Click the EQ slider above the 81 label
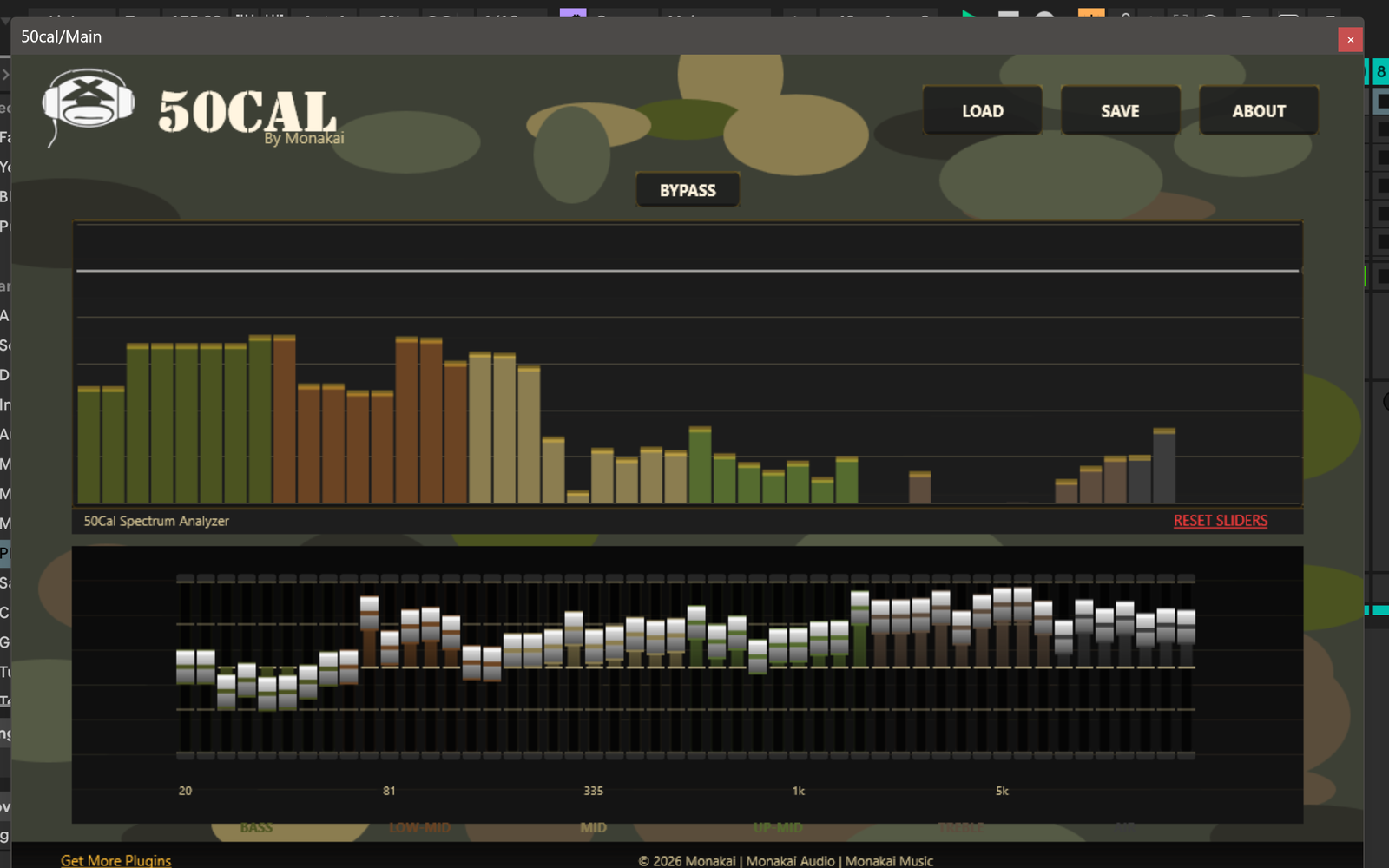1389x868 pixels. (390, 648)
